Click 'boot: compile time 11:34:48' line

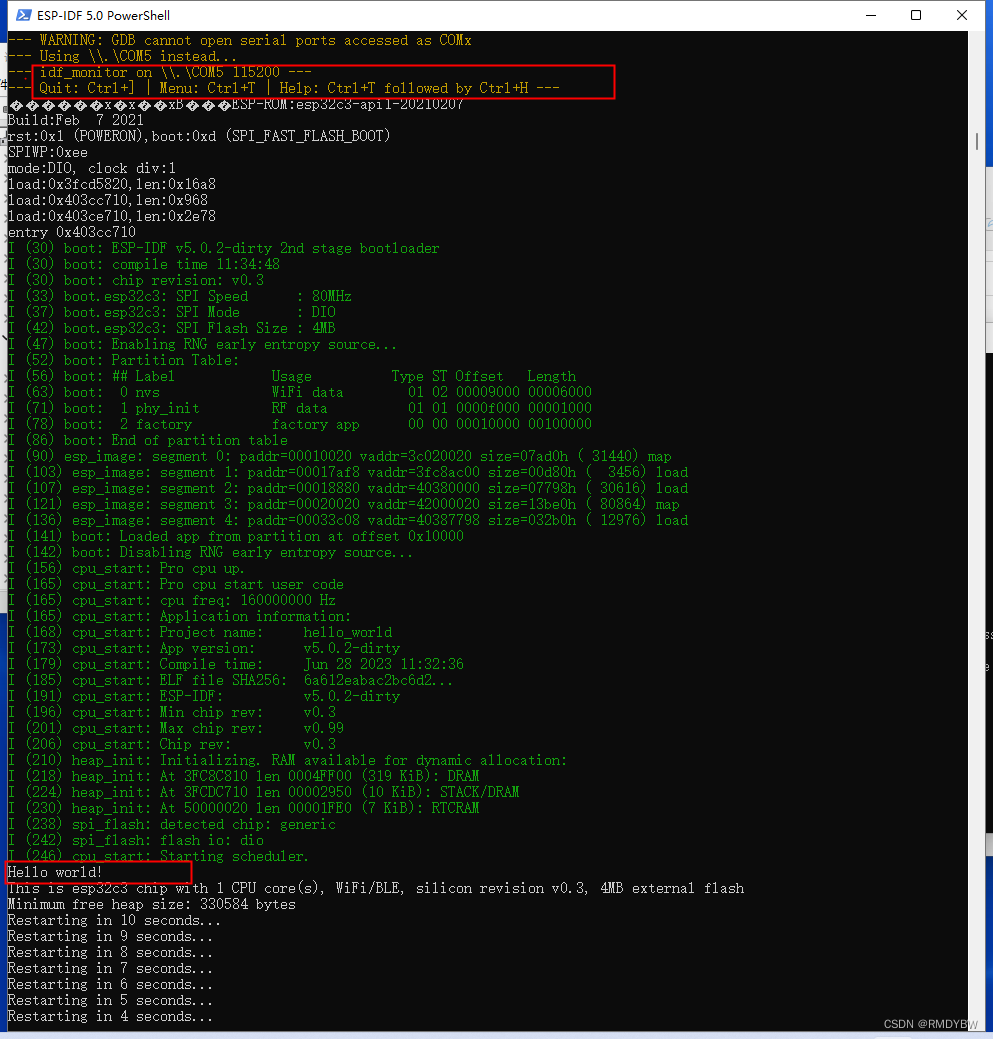pyautogui.click(x=144, y=264)
